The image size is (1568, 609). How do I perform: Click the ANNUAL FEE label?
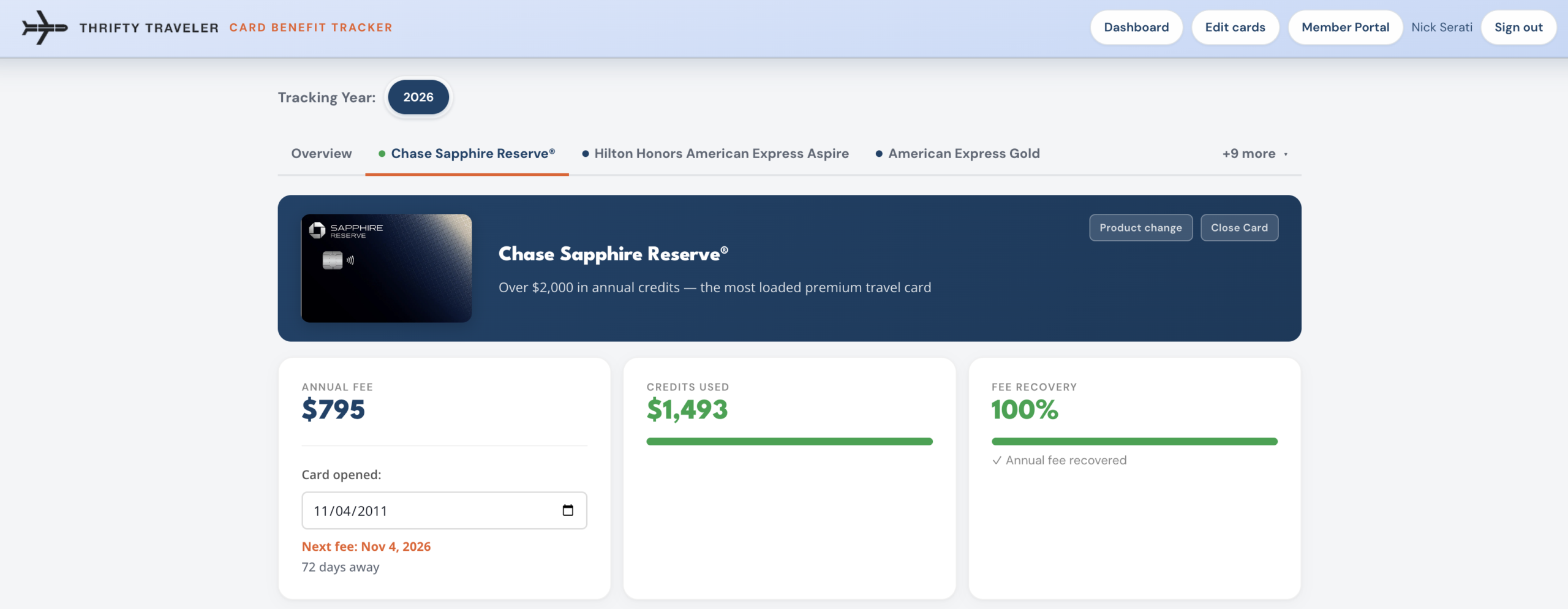[337, 387]
